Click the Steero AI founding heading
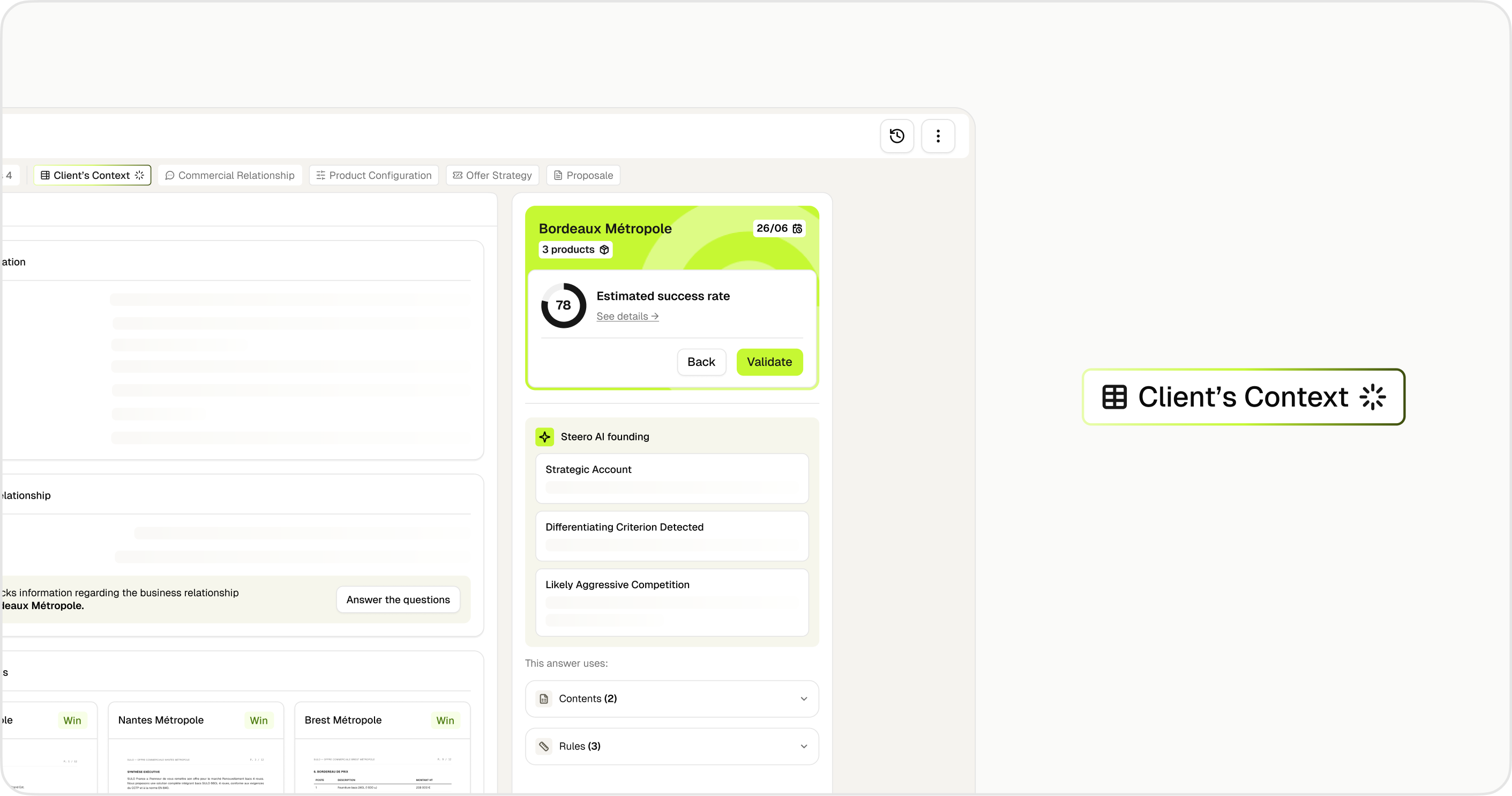Viewport: 1512px width, 796px height. coord(604,437)
